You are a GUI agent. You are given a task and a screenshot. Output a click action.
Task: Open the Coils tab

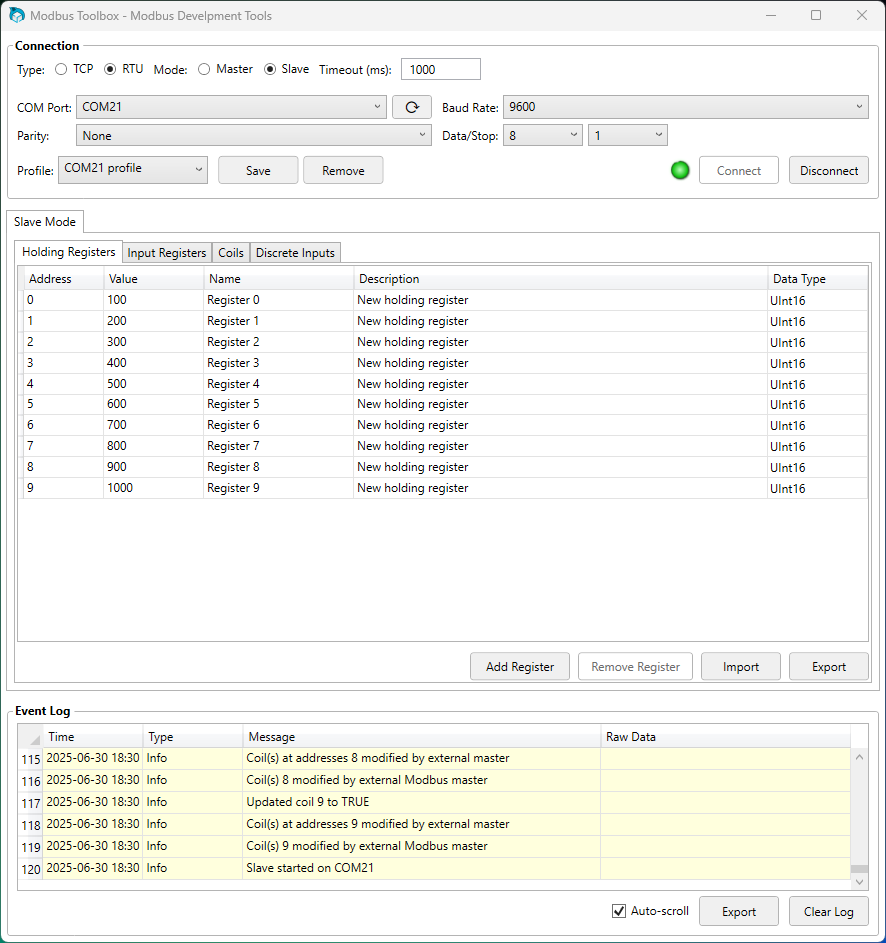click(230, 253)
